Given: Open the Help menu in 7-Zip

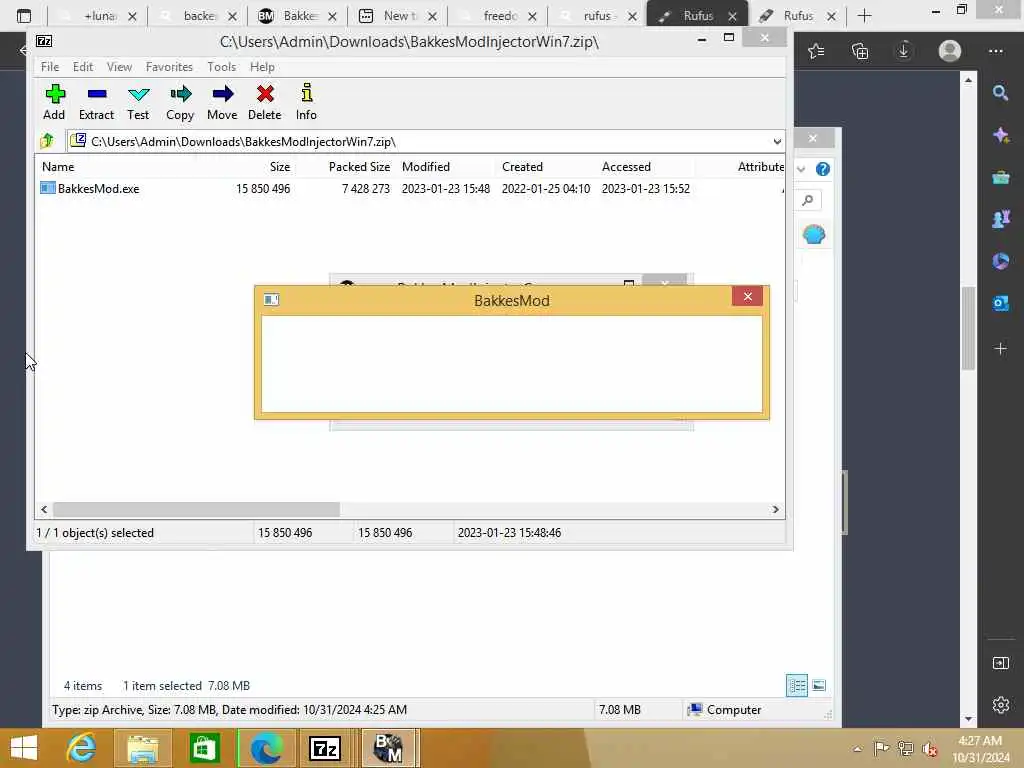Looking at the screenshot, I should tap(262, 67).
